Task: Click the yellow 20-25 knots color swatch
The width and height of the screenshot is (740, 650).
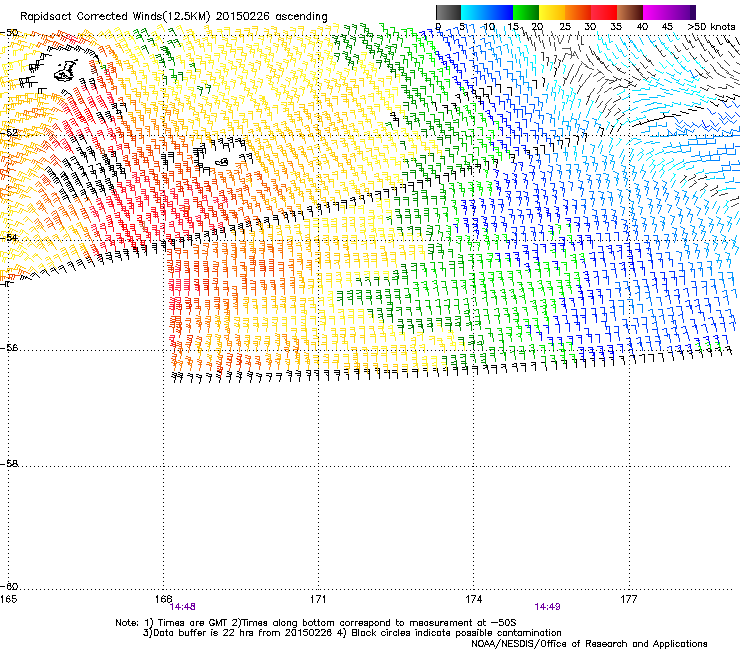Action: (x=552, y=12)
